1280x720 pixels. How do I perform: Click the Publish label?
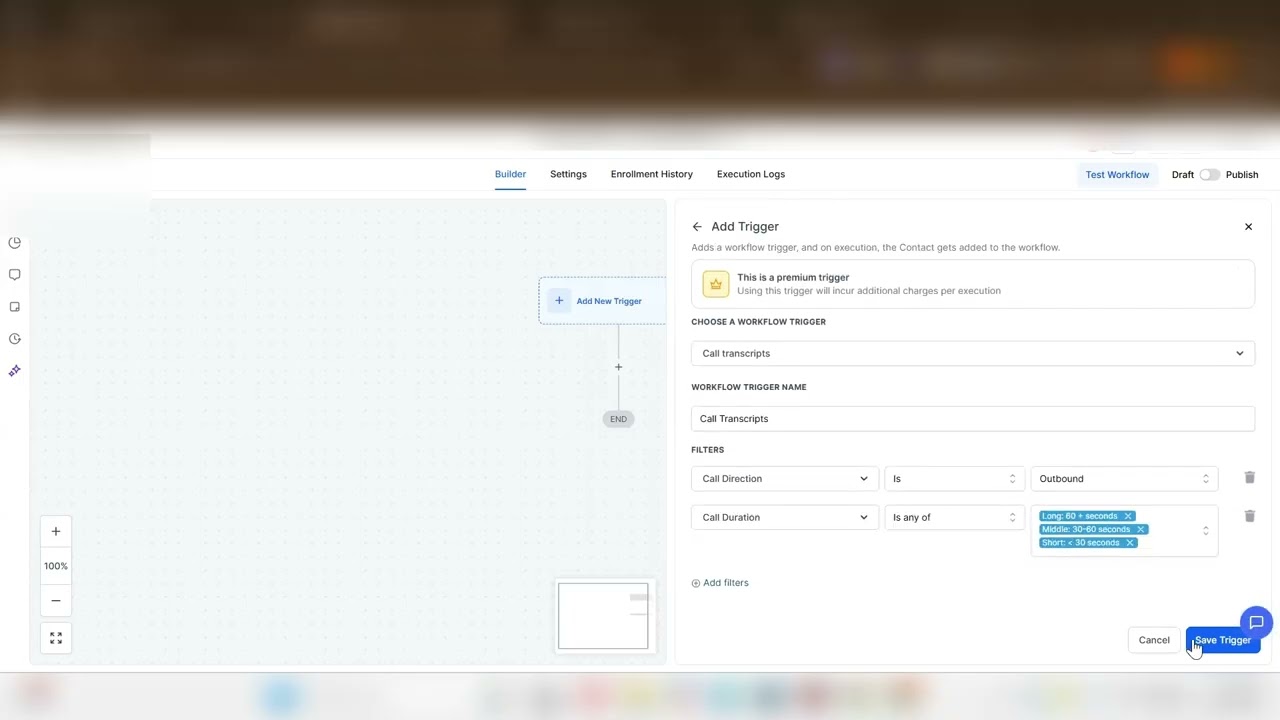(1242, 174)
